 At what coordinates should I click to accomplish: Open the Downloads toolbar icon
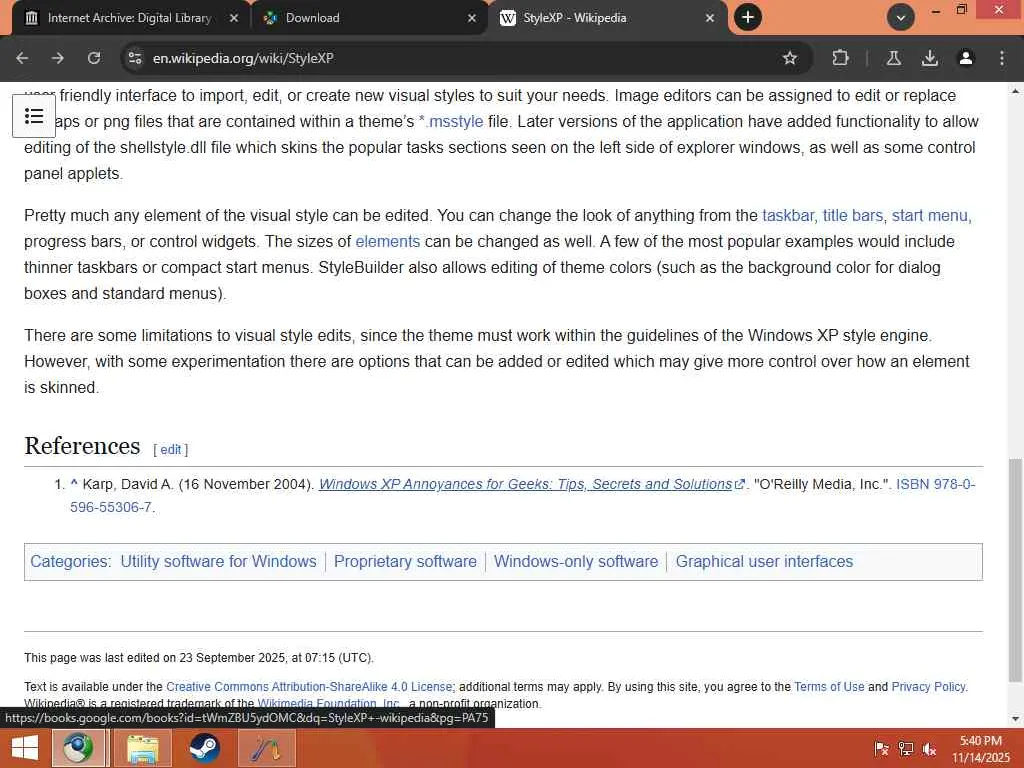coord(929,58)
